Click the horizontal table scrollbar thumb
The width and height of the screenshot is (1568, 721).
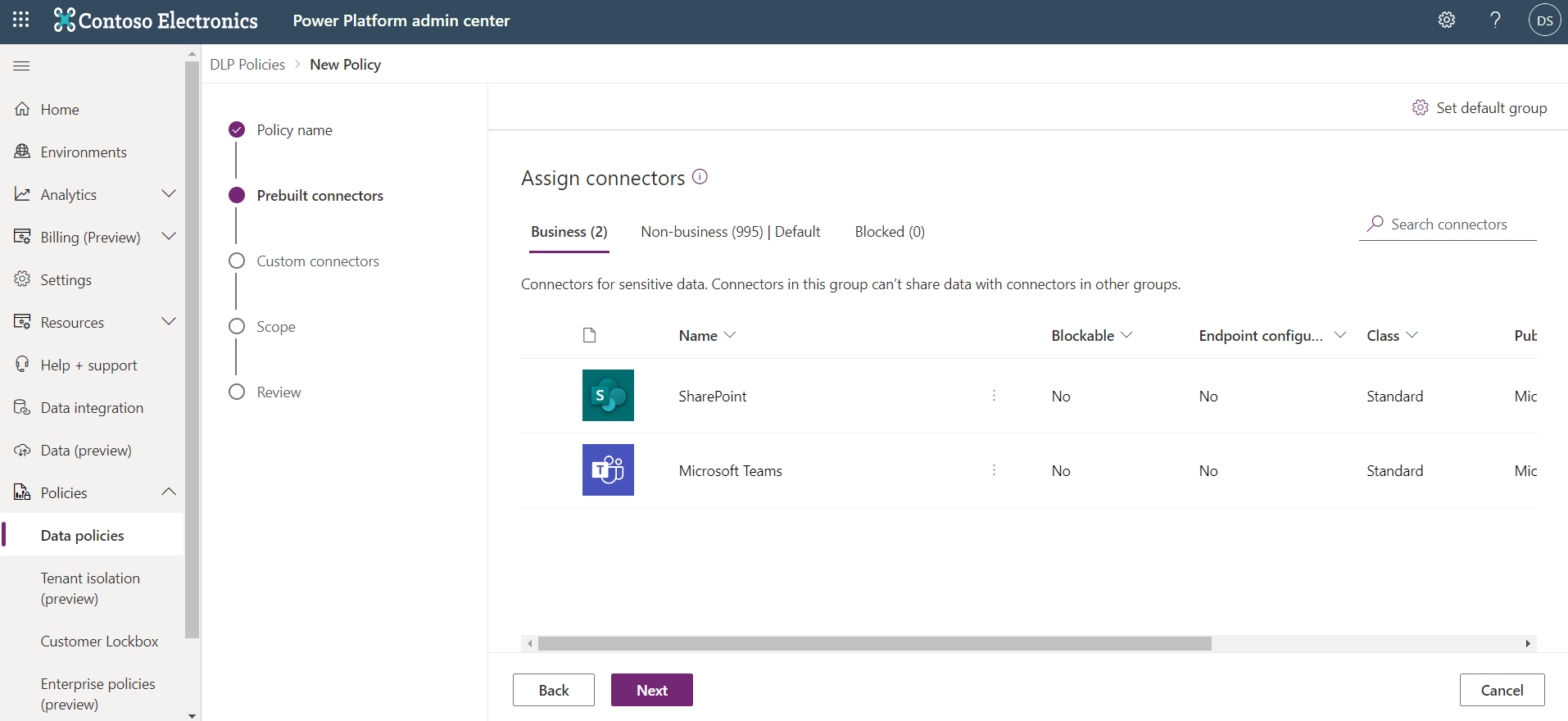click(x=875, y=643)
